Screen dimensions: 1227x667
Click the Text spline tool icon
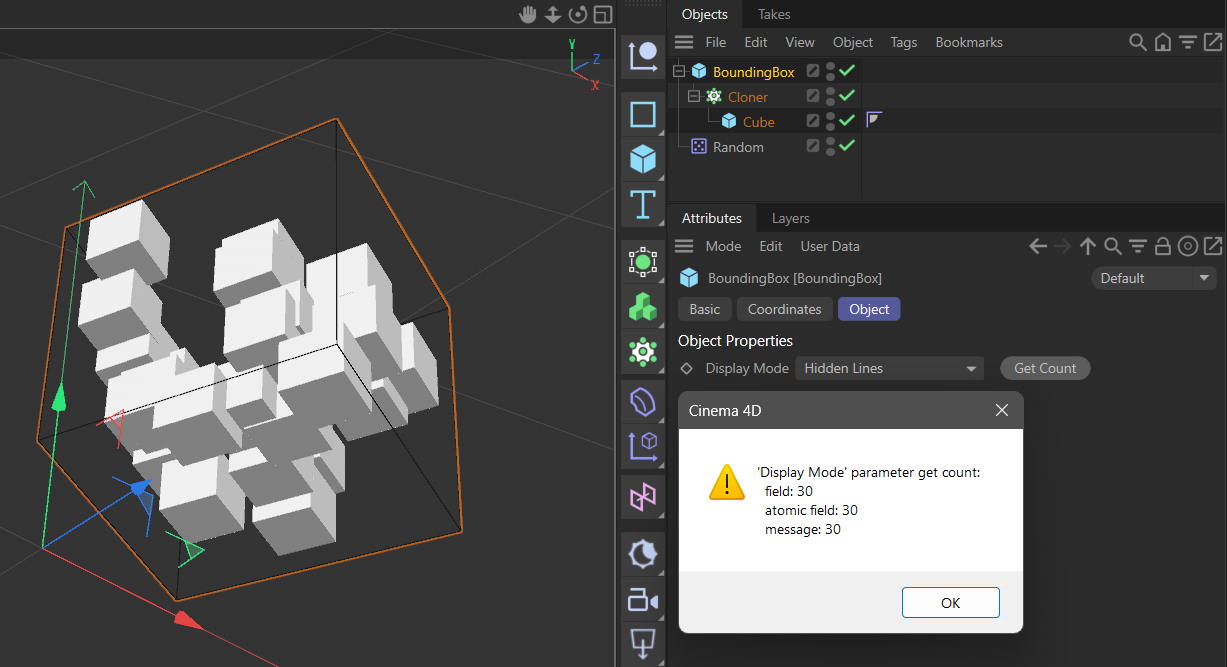642,205
